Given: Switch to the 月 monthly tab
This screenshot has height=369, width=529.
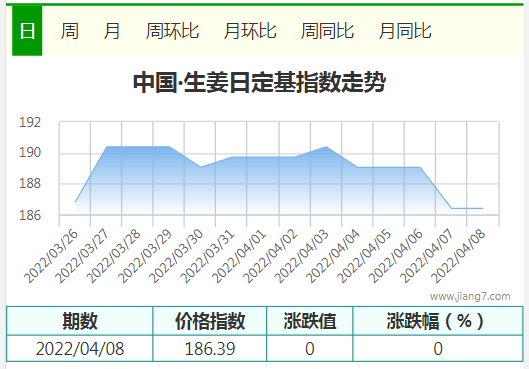Looking at the screenshot, I should (112, 31).
